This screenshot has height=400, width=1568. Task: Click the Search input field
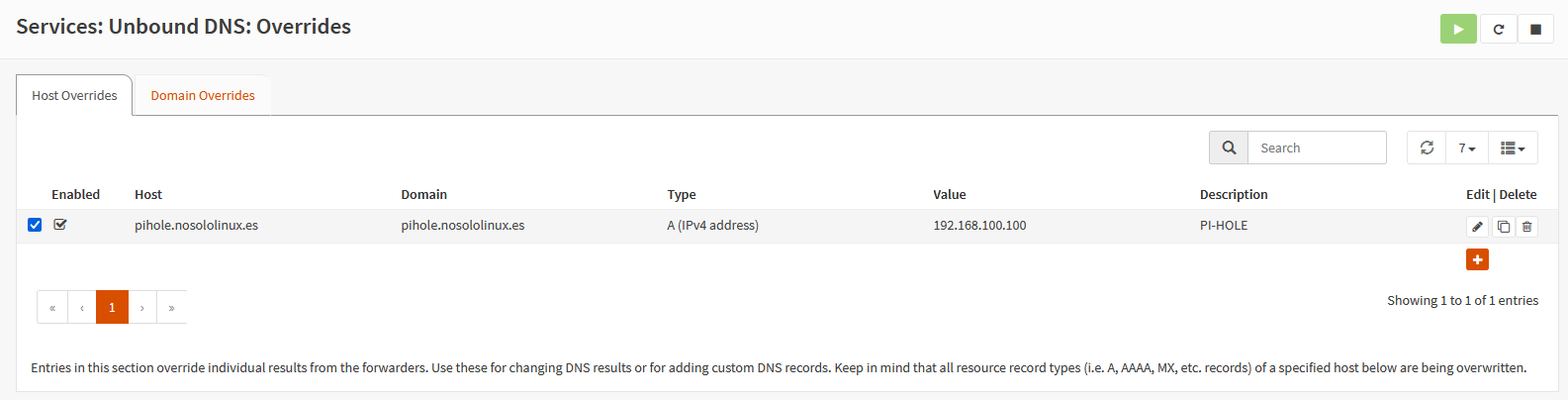click(1316, 148)
